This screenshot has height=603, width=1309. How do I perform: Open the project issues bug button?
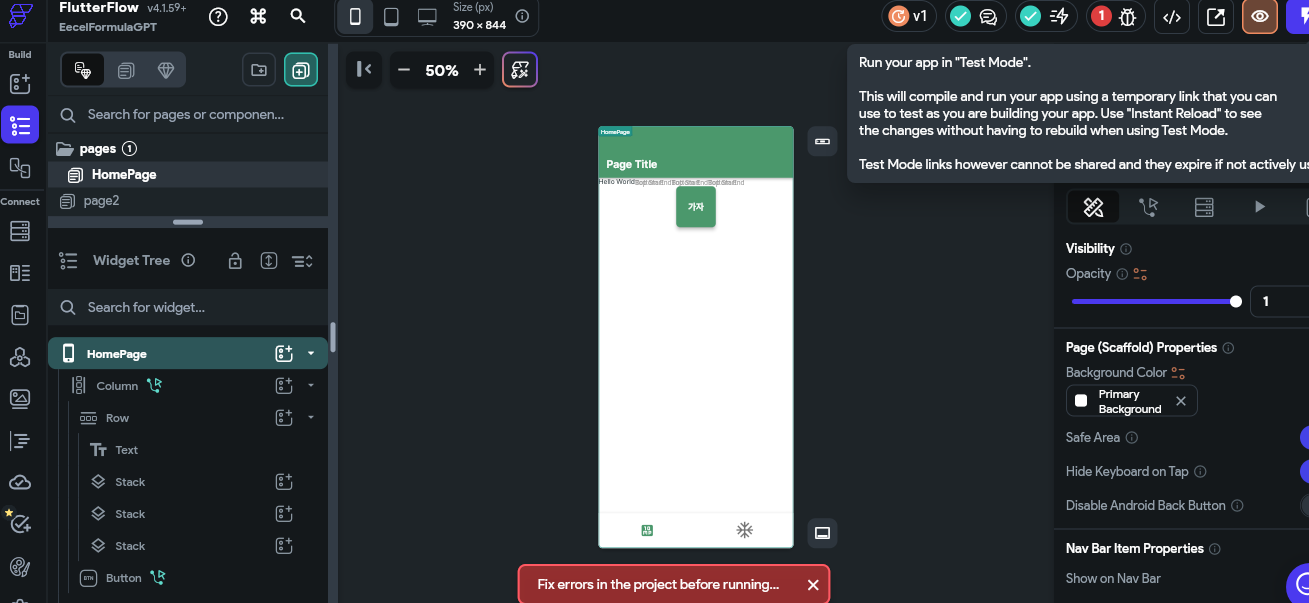pos(1115,16)
